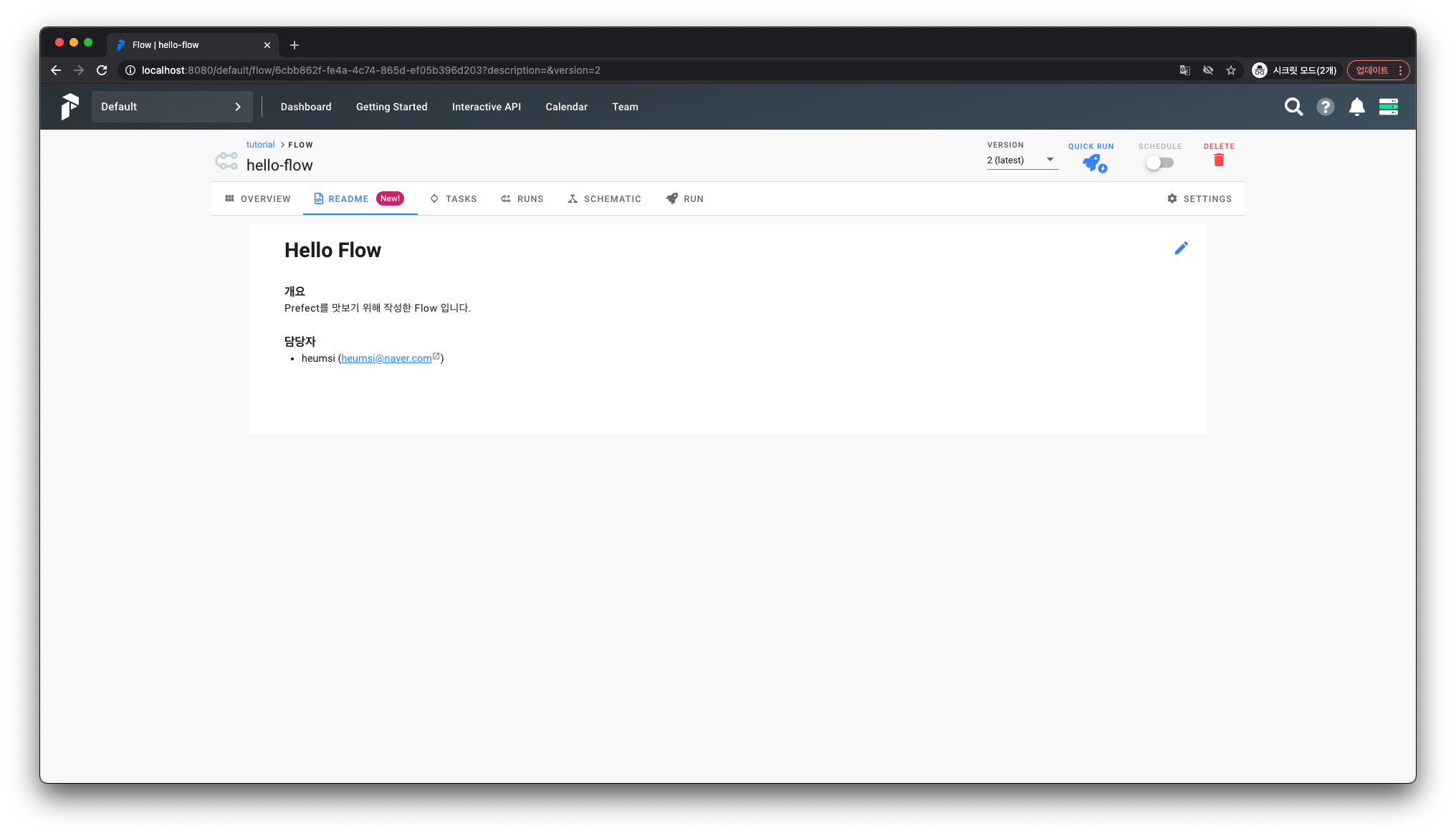Open the help question mark icon

click(x=1325, y=107)
